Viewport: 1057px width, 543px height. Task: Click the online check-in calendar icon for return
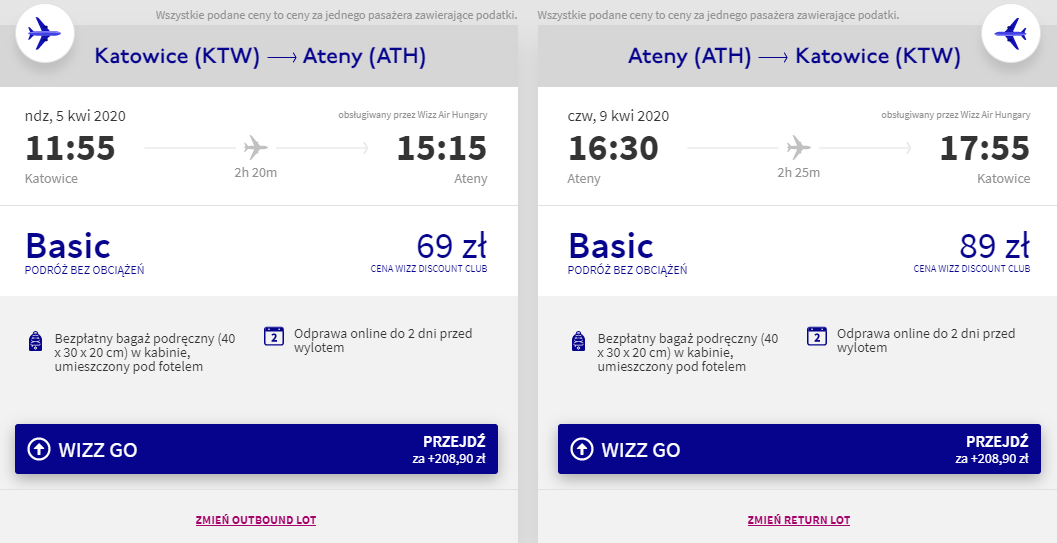(x=817, y=337)
